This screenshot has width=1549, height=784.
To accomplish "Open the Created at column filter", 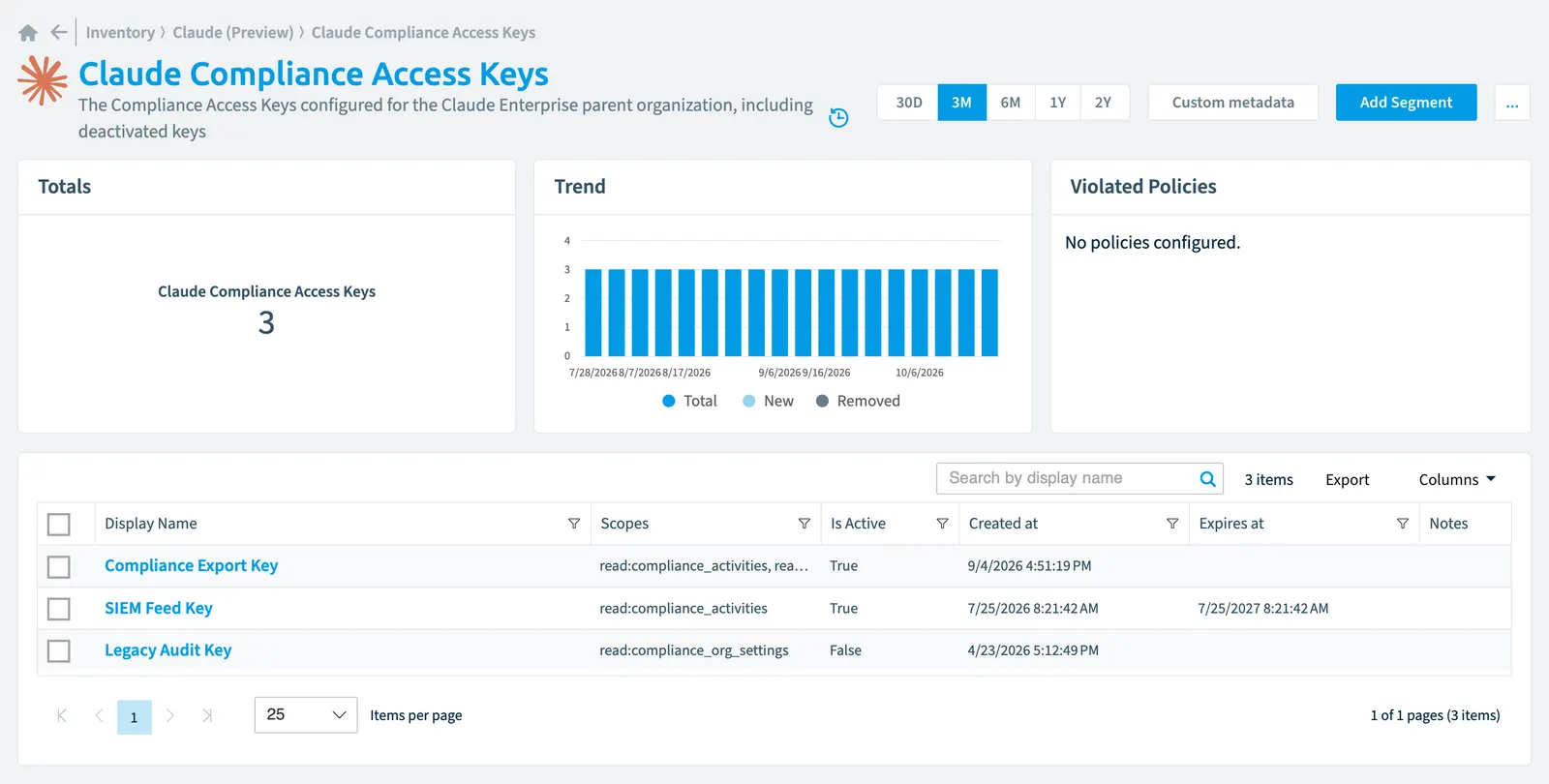I will point(1172,524).
